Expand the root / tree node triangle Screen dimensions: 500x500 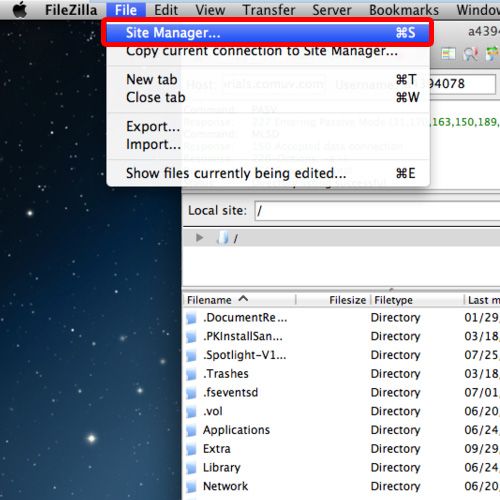pyautogui.click(x=200, y=238)
